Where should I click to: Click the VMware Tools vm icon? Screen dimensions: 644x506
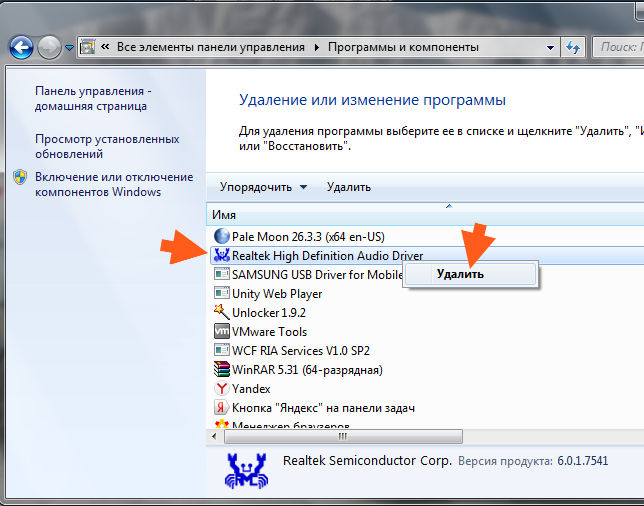pos(222,331)
